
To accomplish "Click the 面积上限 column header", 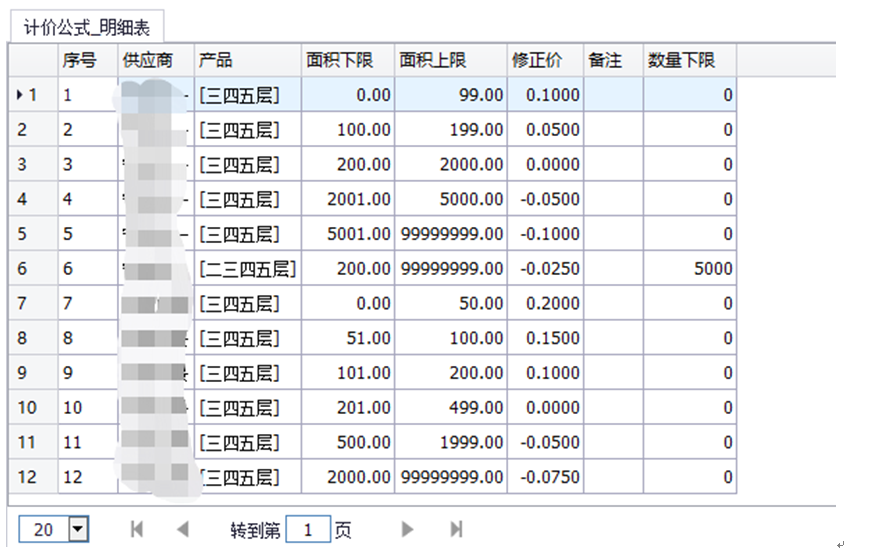I will pos(451,60).
